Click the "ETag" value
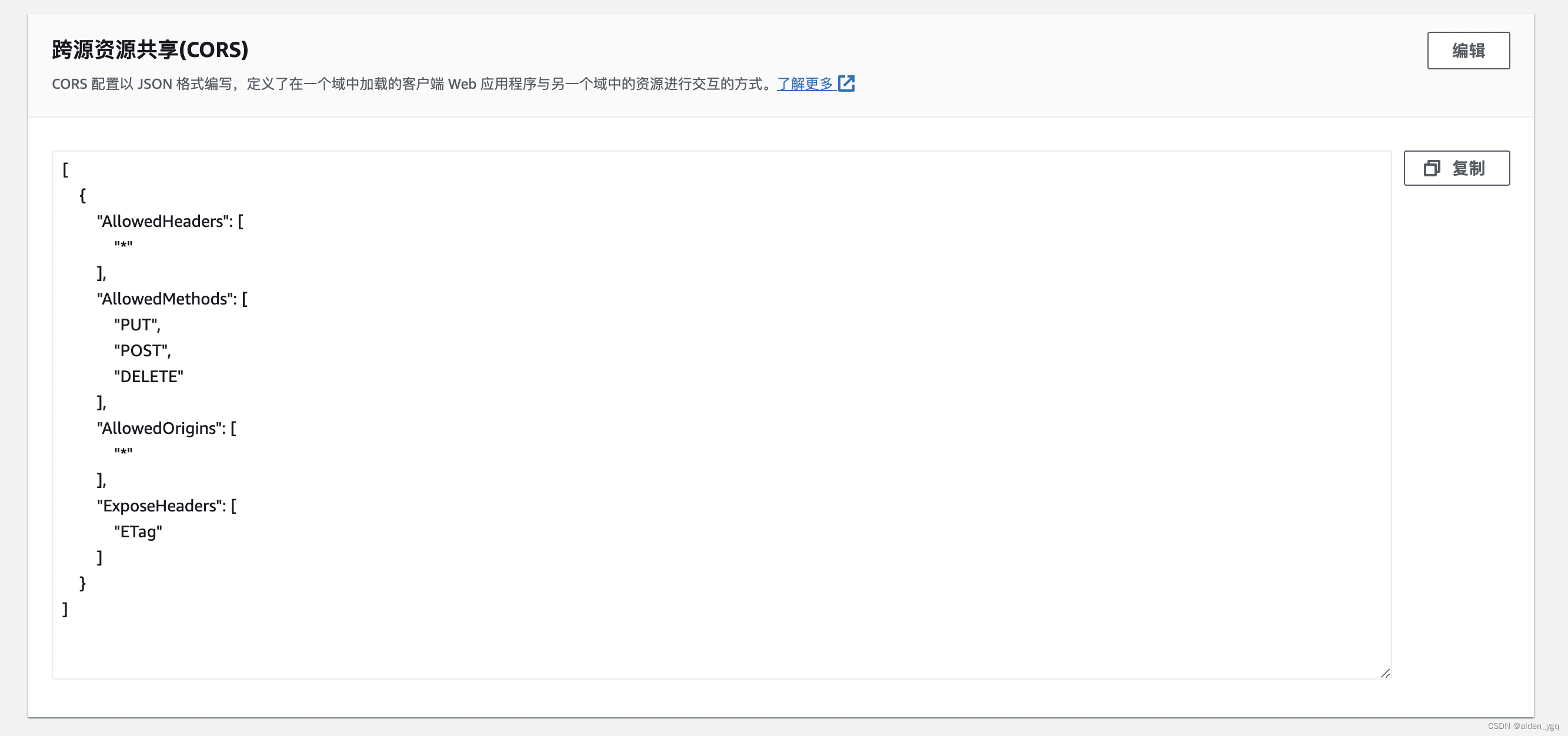Image resolution: width=1568 pixels, height=736 pixels. pyautogui.click(x=138, y=532)
